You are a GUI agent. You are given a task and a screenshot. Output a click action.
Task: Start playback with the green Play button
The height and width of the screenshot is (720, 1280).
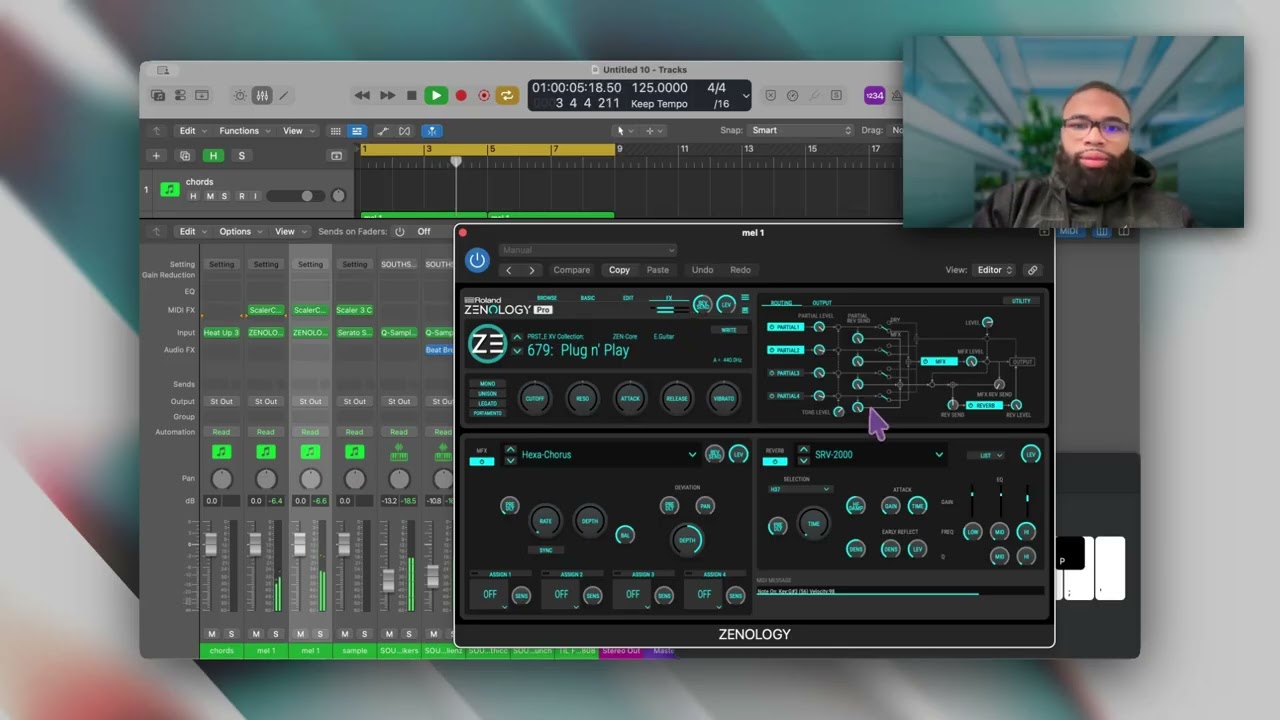point(435,95)
